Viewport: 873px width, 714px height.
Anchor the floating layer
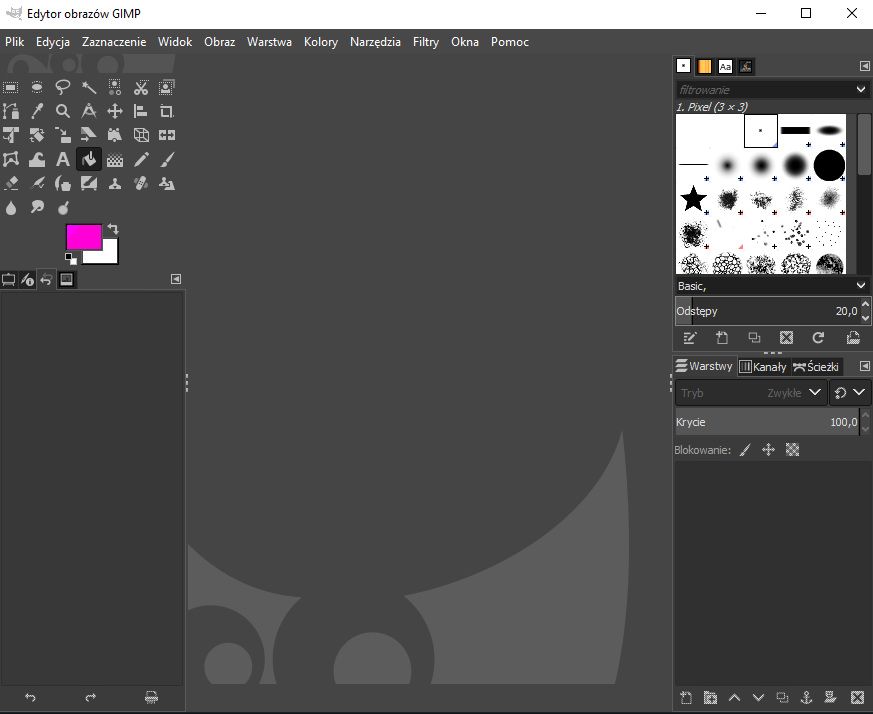[x=806, y=697]
